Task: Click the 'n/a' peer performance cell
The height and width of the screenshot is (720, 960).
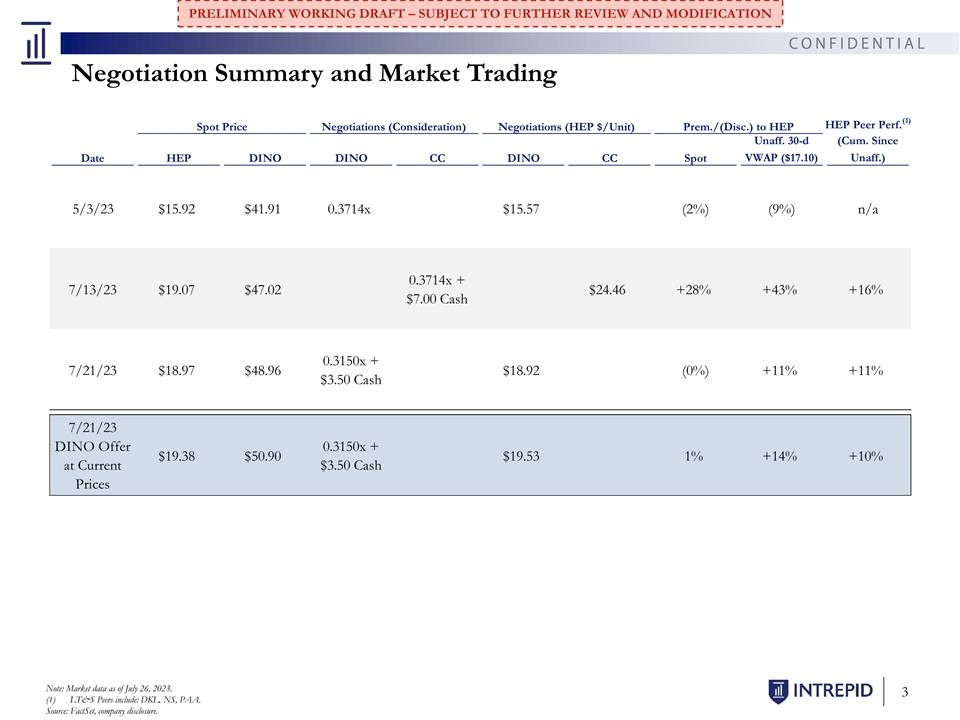Action: (x=868, y=209)
